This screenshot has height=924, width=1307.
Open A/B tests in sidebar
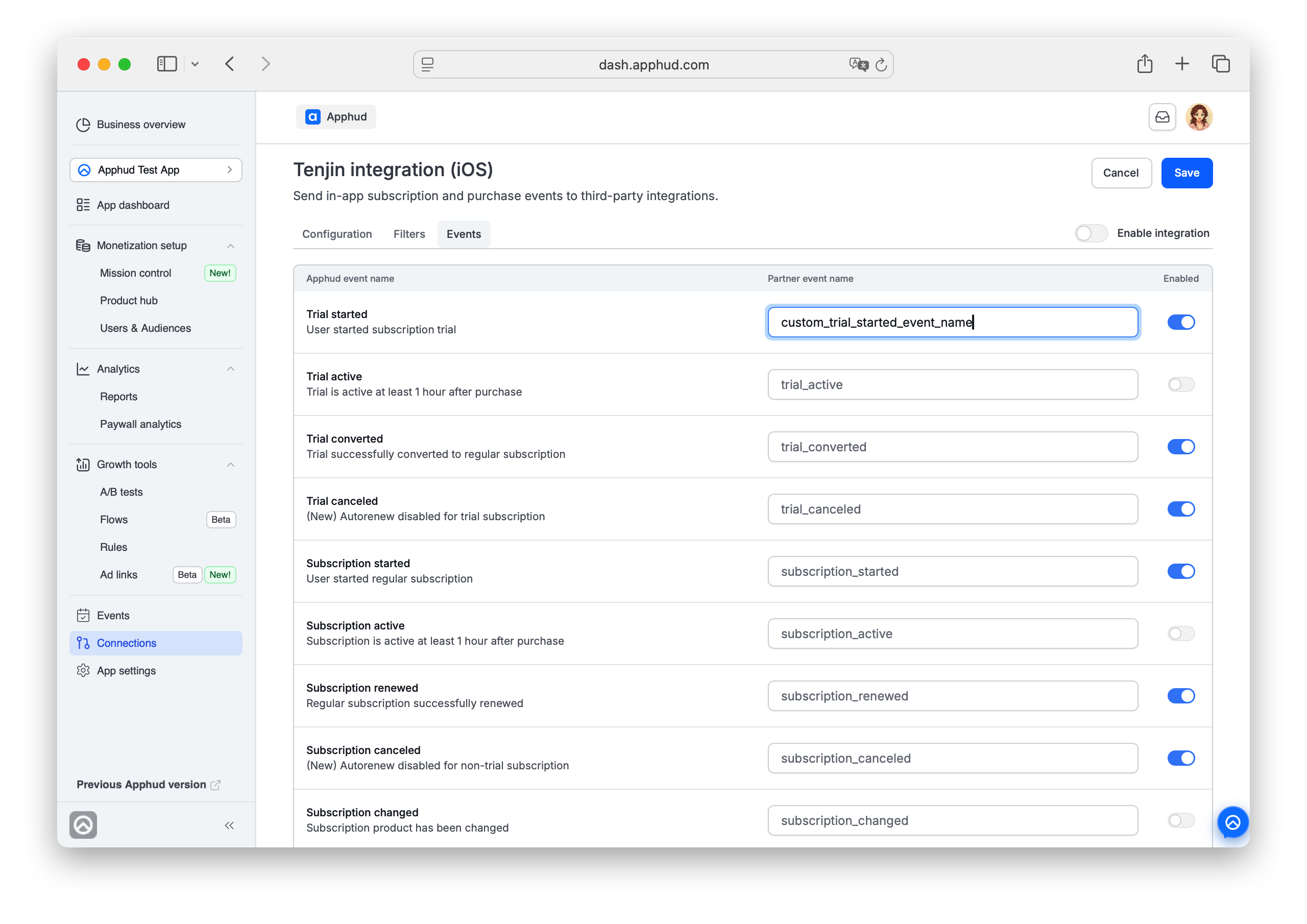pyautogui.click(x=121, y=492)
